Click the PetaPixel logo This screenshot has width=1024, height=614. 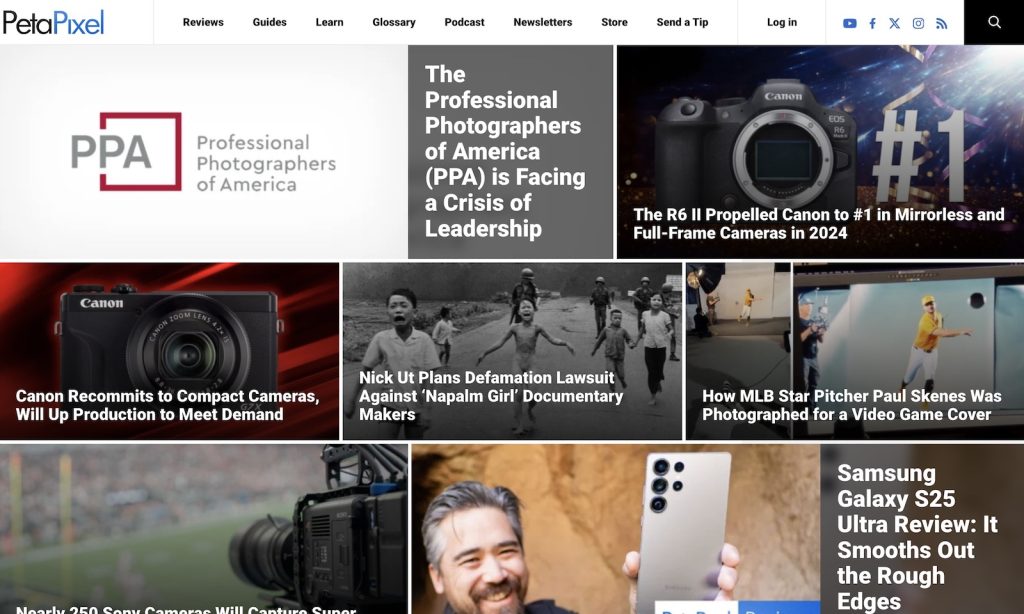[53, 22]
